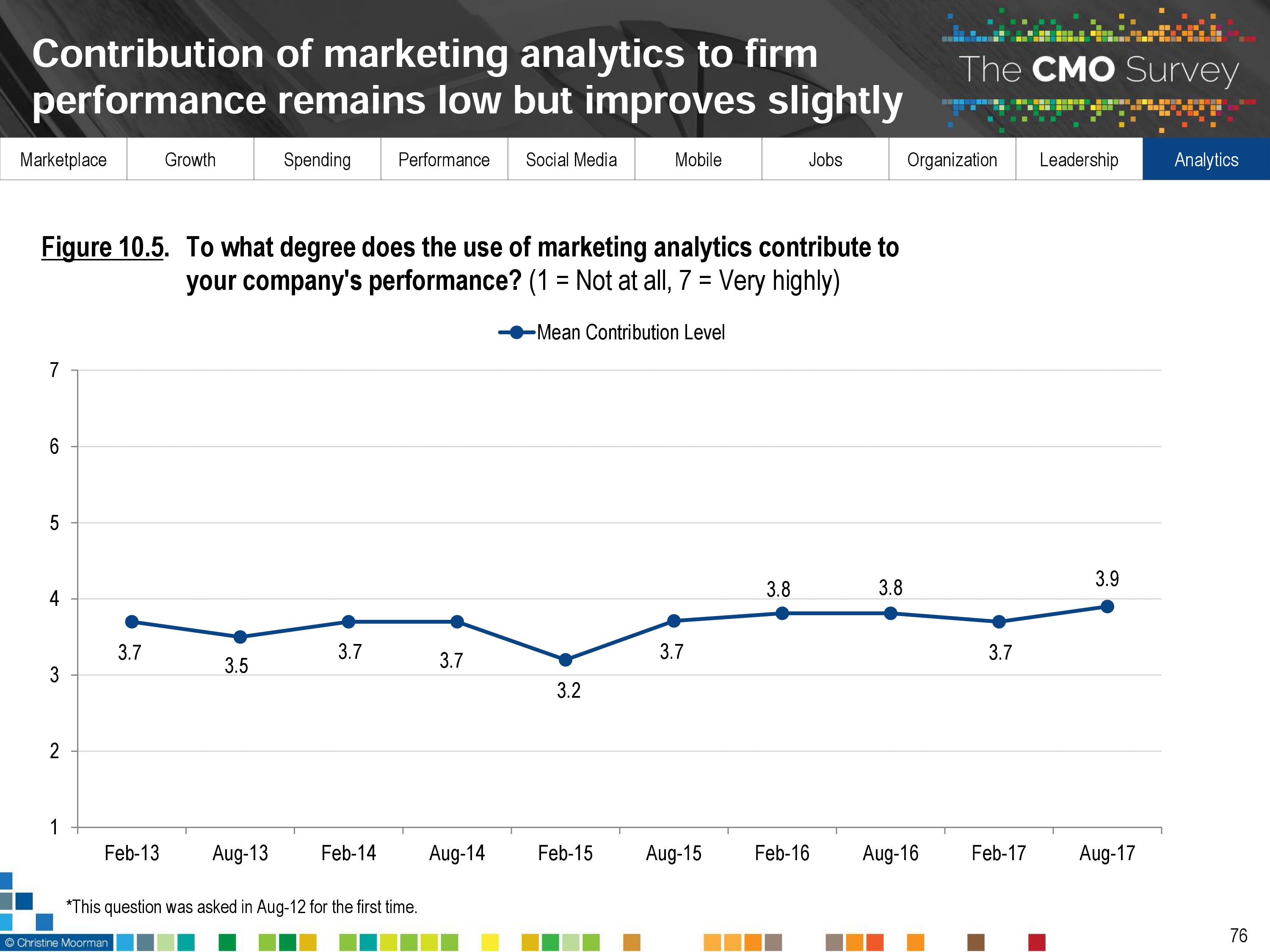Click the Aug-13 data point at 3.5

pos(240,637)
